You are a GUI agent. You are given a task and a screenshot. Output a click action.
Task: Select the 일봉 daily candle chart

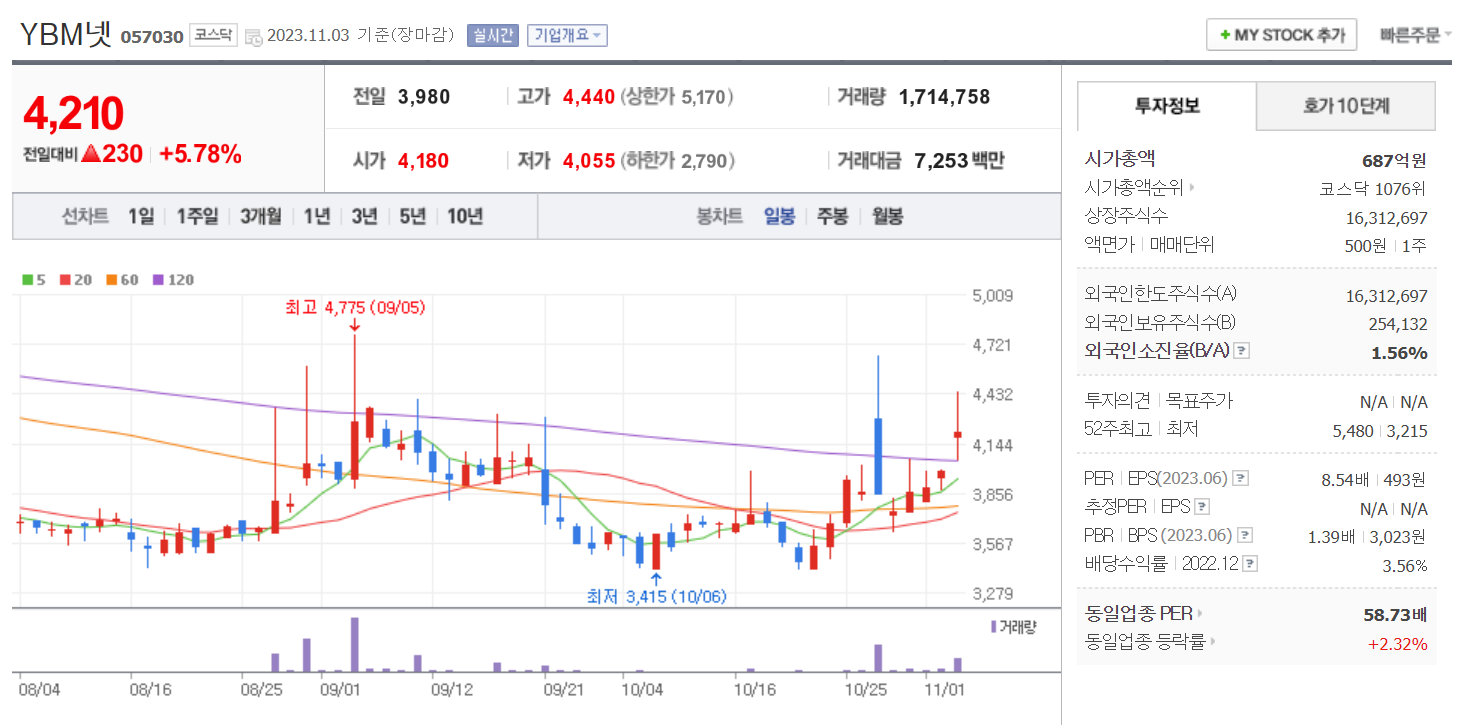point(779,216)
